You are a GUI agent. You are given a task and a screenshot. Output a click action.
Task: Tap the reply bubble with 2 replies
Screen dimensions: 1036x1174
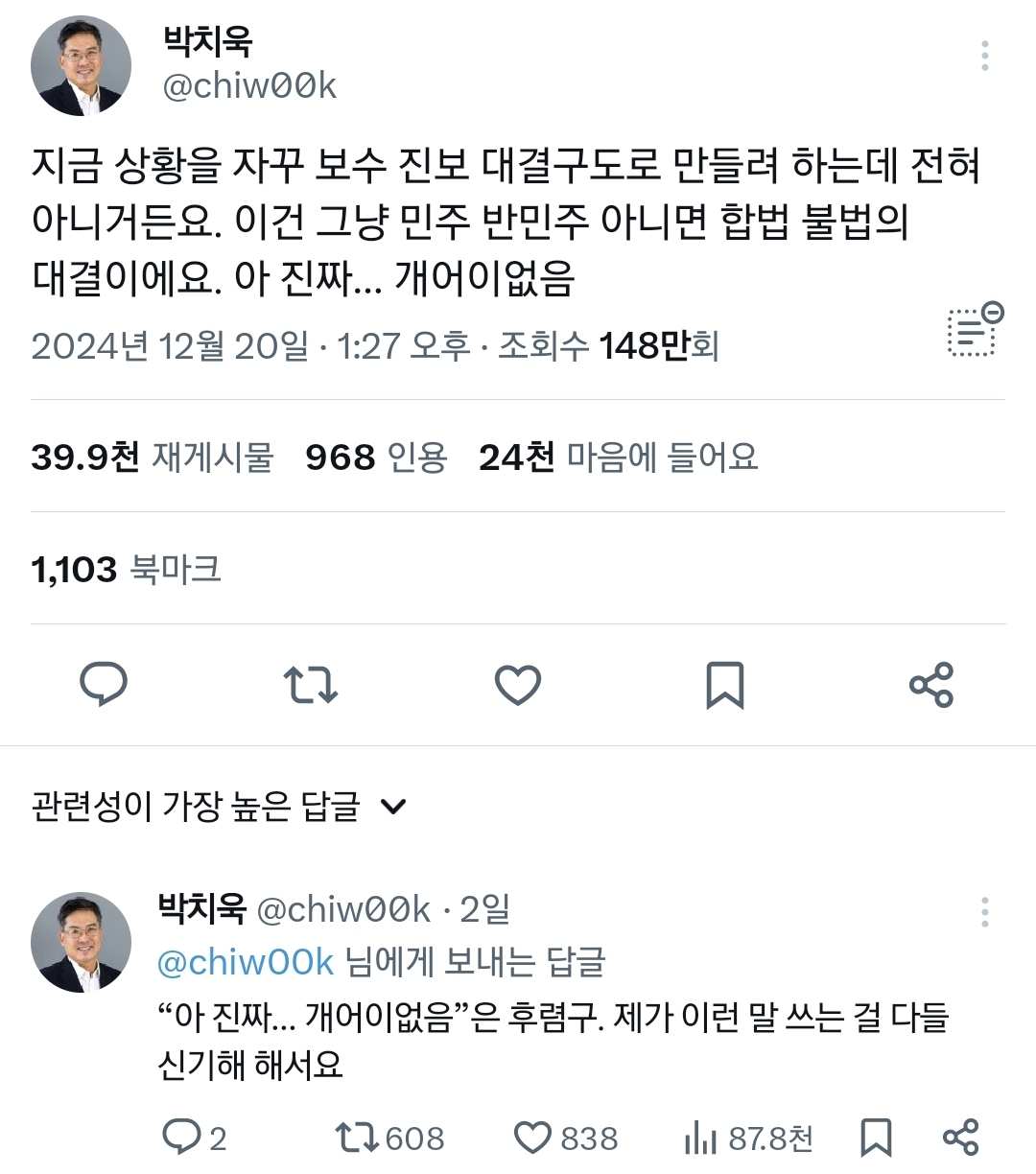[x=195, y=1138]
